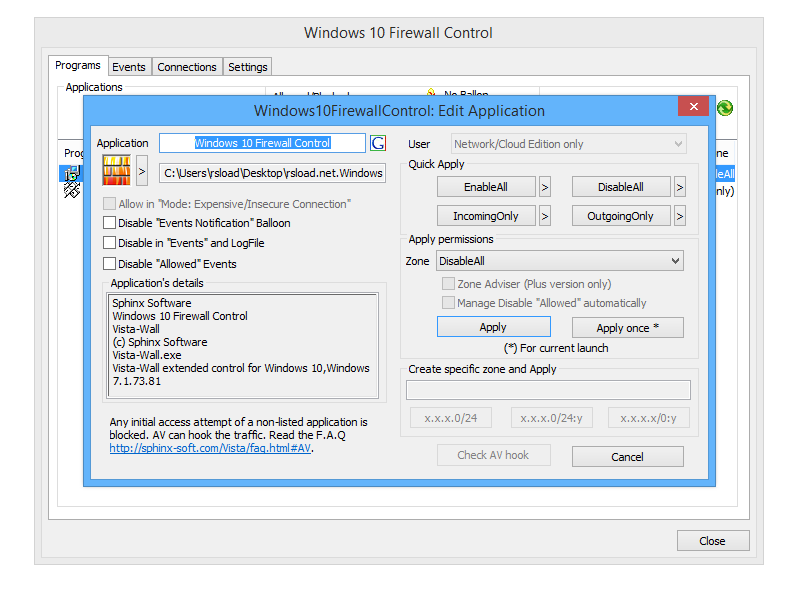Toggle Manage Disable "Allowed" automatically checkbox

pos(448,303)
